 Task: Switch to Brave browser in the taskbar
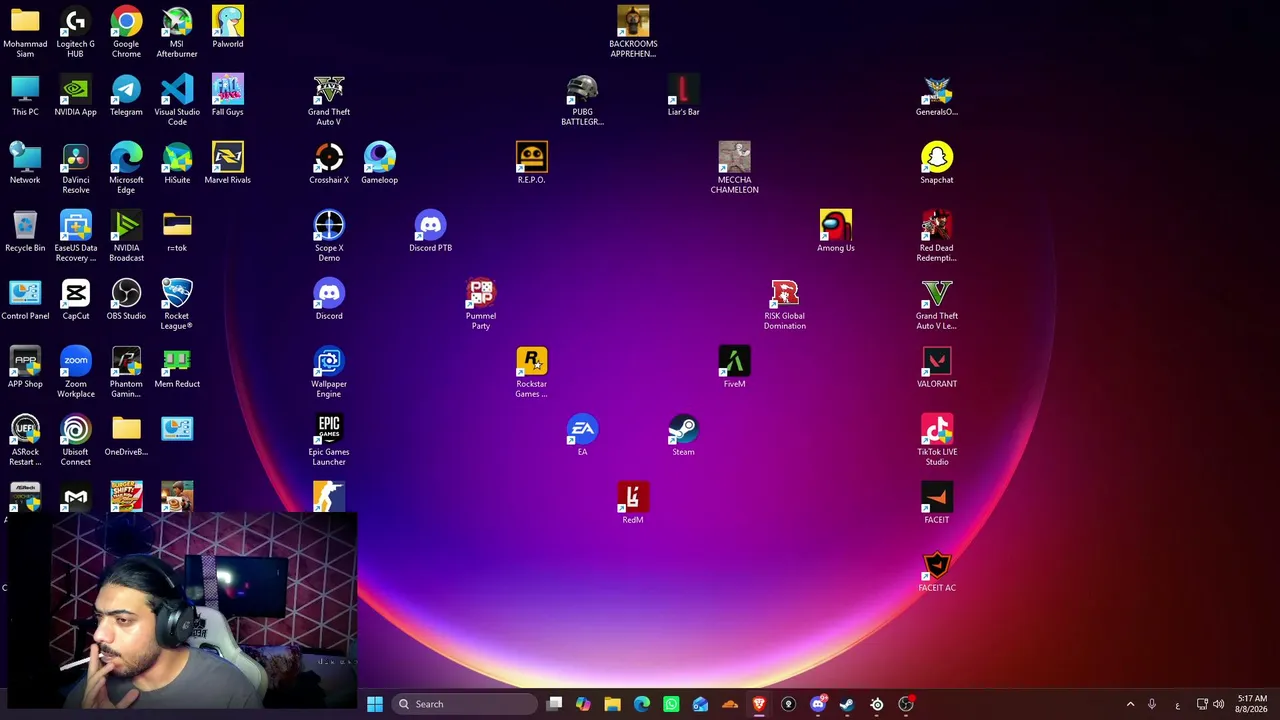[759, 704]
